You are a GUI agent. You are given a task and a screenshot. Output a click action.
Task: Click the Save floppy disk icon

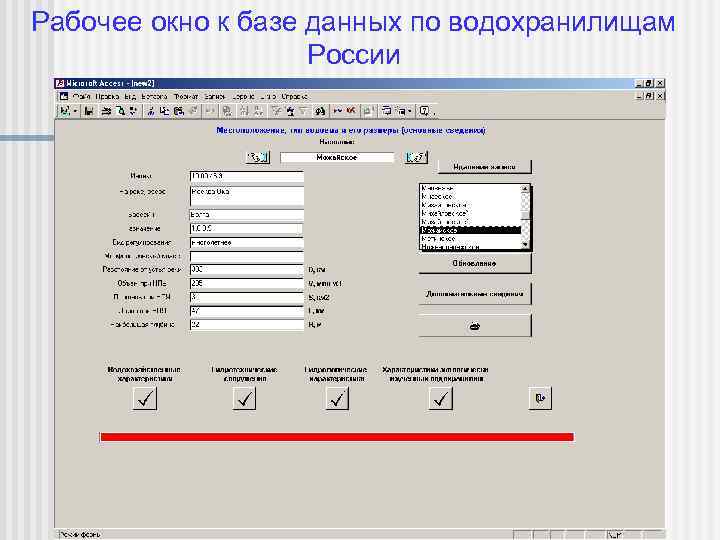[x=89, y=111]
